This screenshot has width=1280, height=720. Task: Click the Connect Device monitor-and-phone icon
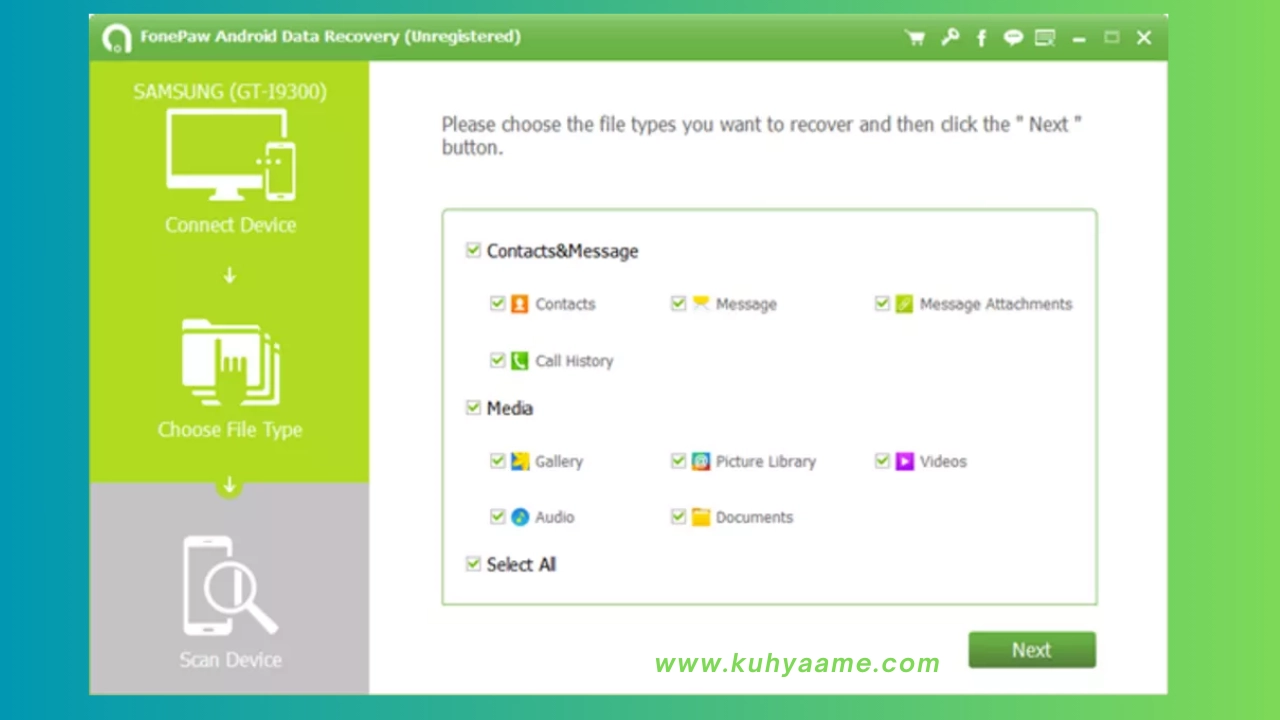coord(231,154)
